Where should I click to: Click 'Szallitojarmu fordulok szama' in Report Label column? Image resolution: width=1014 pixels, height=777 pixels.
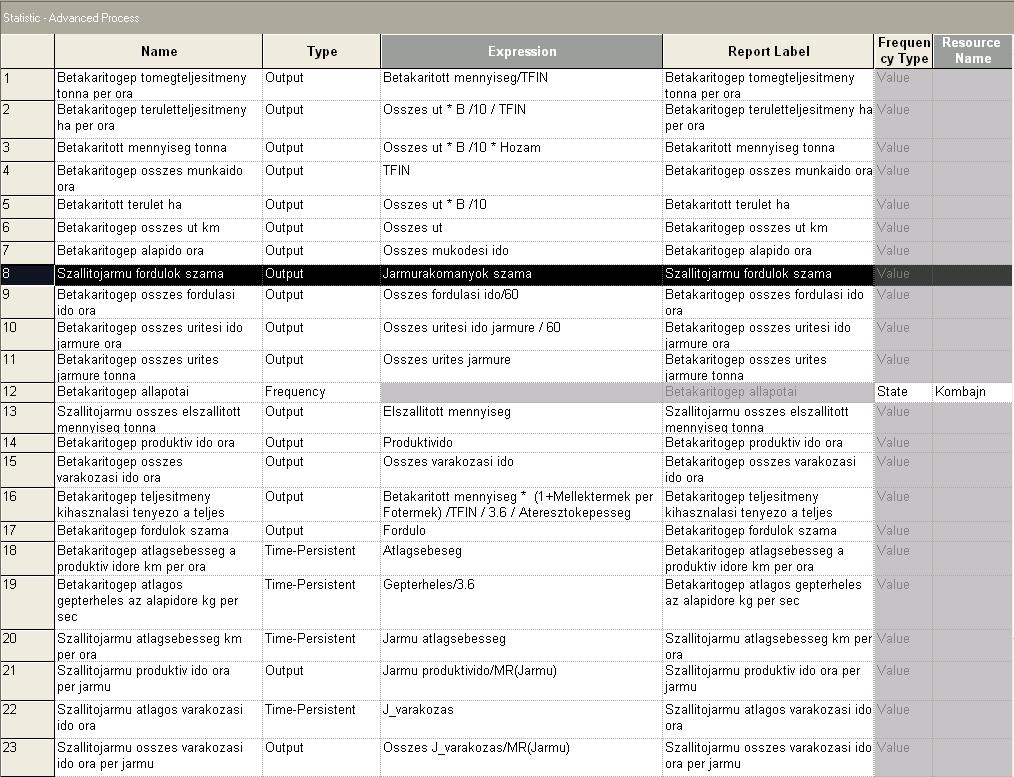pos(768,274)
